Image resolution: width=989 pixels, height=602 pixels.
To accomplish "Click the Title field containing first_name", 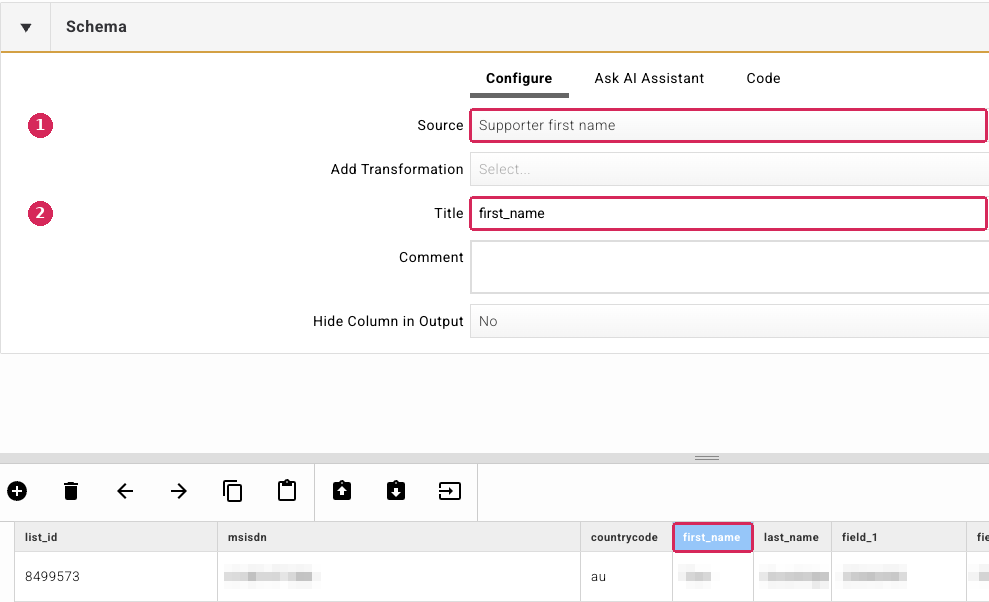I will coord(729,213).
